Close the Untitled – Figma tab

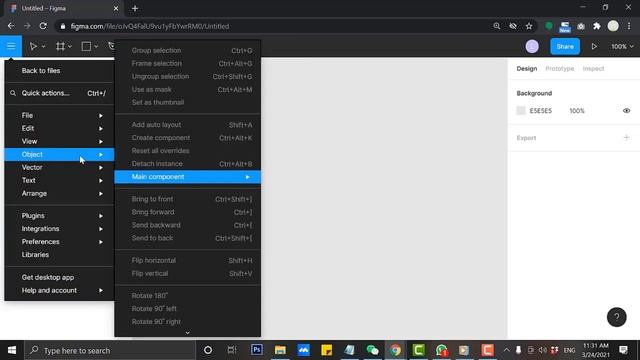click(116, 8)
